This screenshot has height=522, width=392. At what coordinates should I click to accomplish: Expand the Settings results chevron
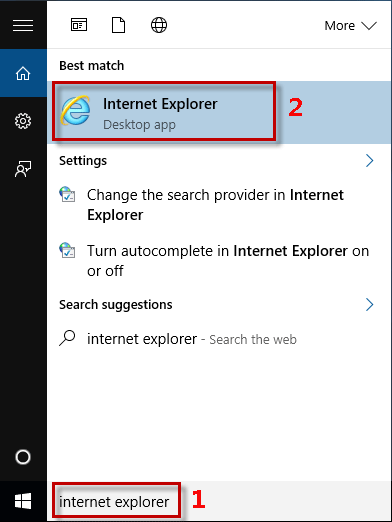370,161
